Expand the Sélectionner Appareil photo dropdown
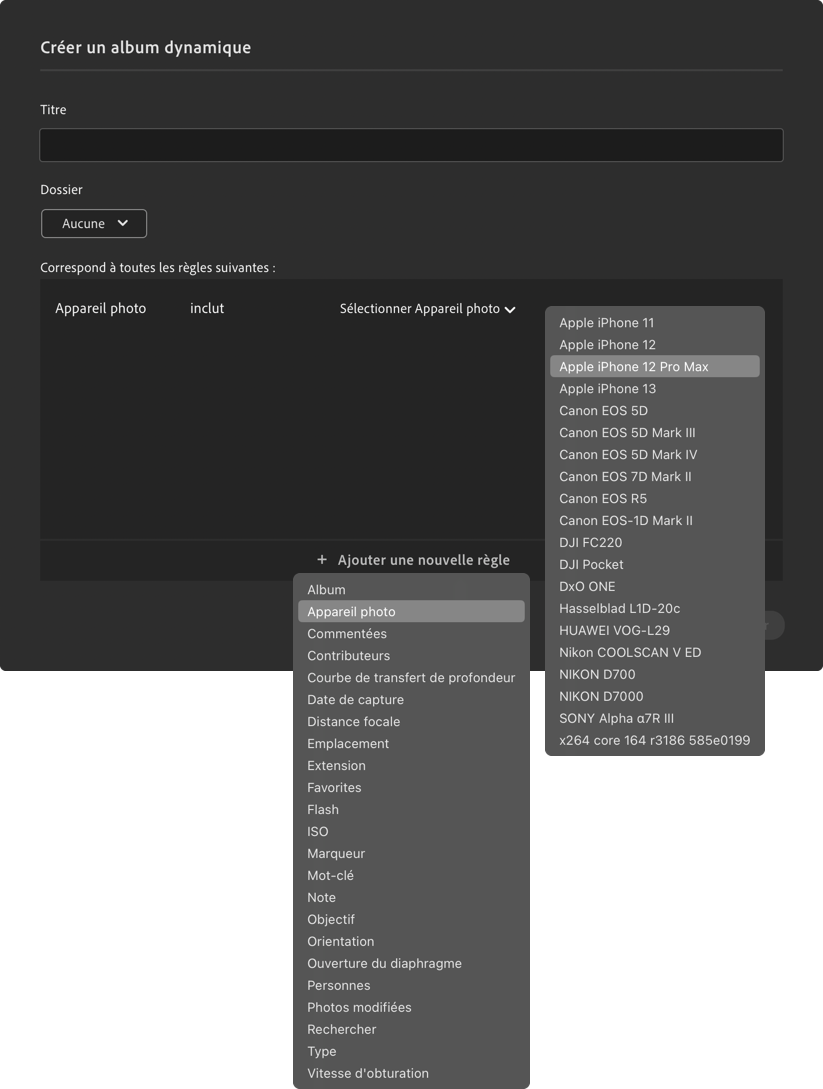The width and height of the screenshot is (823, 1089). click(427, 309)
